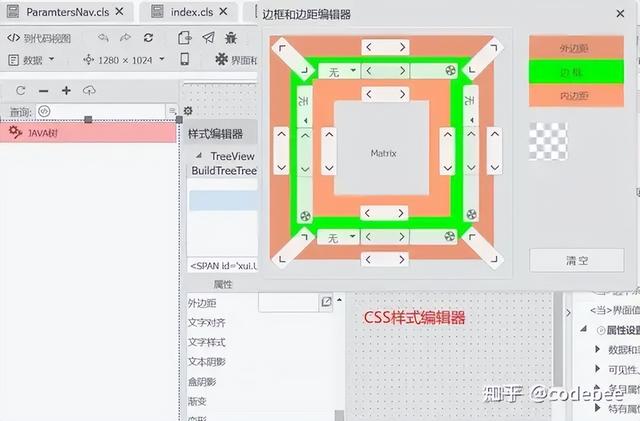Click the paper plane publish icon
This screenshot has height=421, width=640.
click(208, 38)
